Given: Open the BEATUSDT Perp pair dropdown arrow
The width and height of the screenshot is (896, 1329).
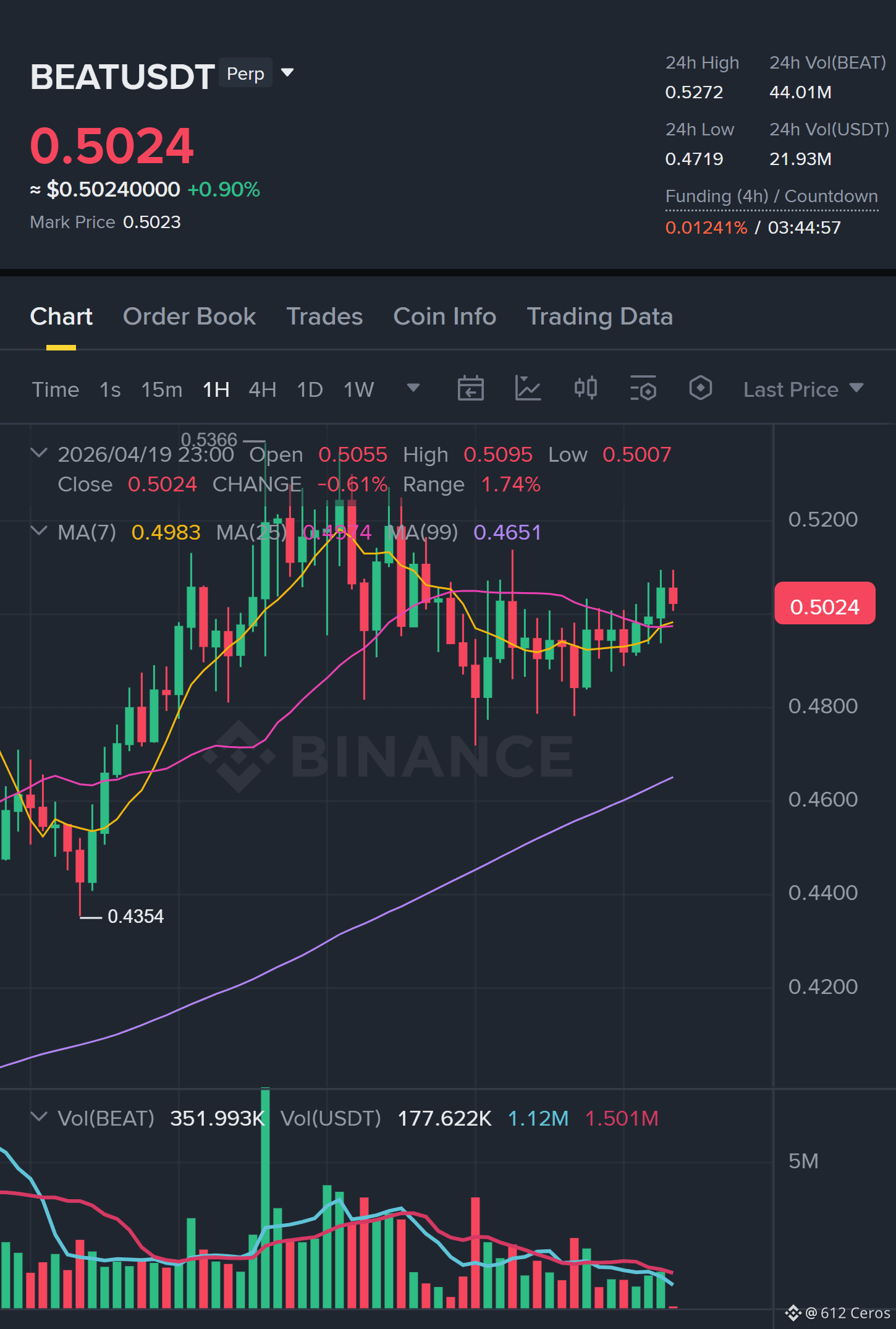Looking at the screenshot, I should tap(287, 73).
